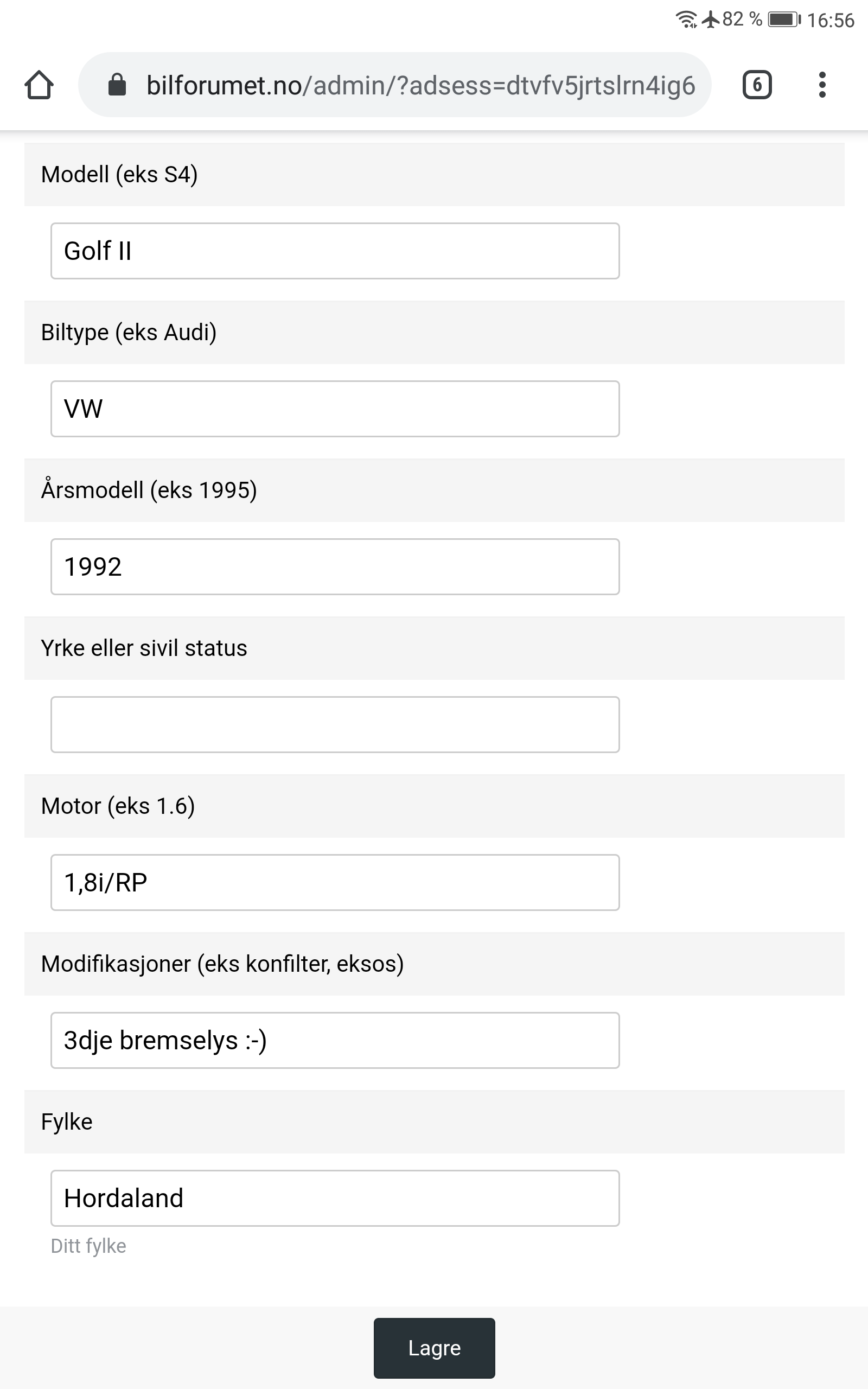Tap the clock showing 16:56
This screenshot has height=1389, width=868.
830,21
